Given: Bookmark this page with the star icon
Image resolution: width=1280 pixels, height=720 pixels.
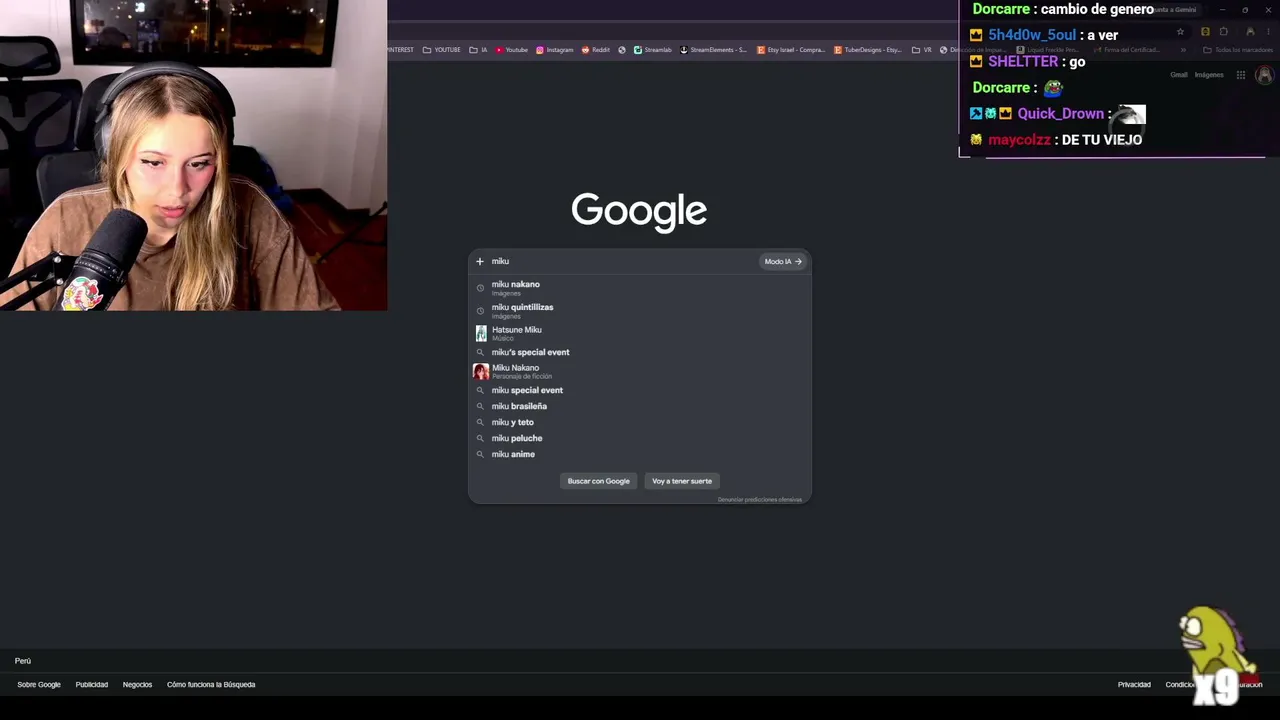Looking at the screenshot, I should (1180, 32).
